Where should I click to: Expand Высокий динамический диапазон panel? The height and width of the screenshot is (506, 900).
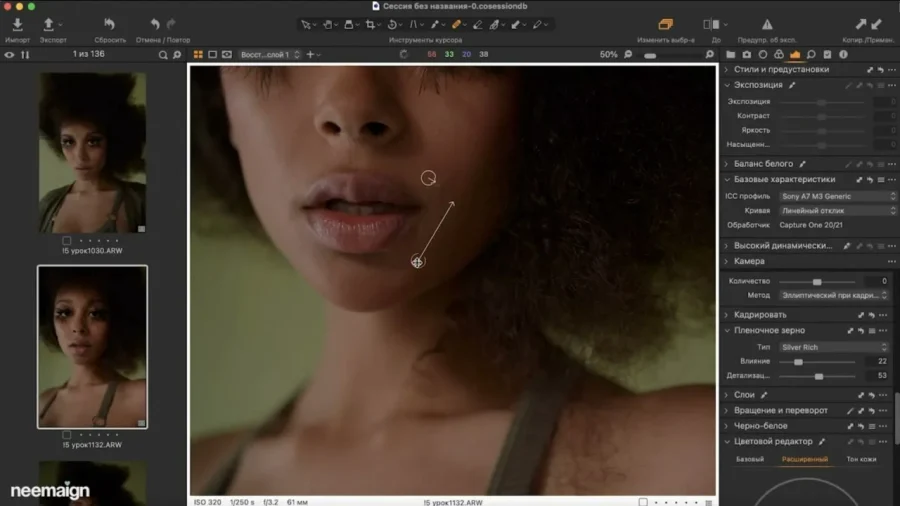pos(727,246)
